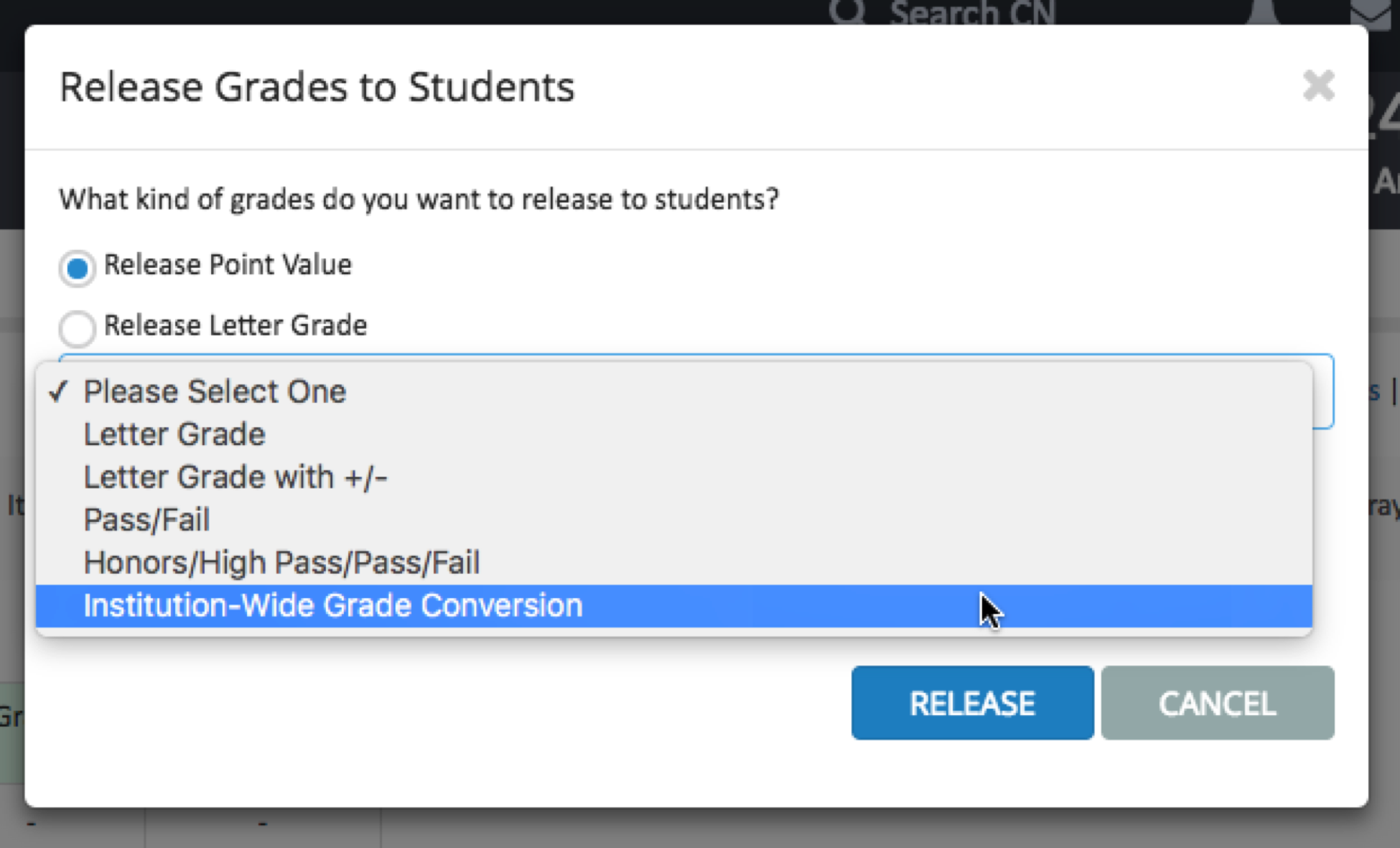Viewport: 1400px width, 848px height.
Task: Click the X to close the dialog
Action: point(1320,86)
